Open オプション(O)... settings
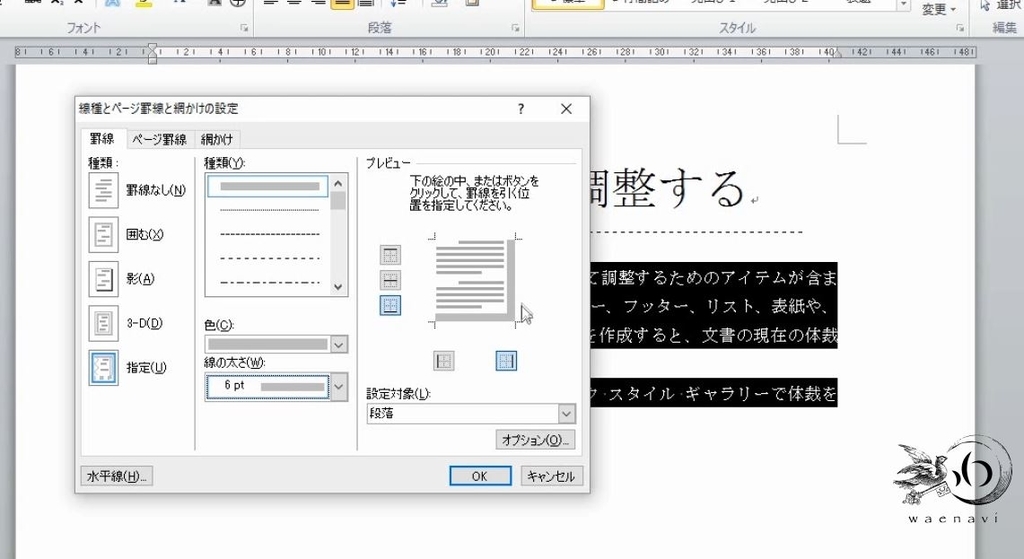The width and height of the screenshot is (1024, 559). (x=535, y=440)
